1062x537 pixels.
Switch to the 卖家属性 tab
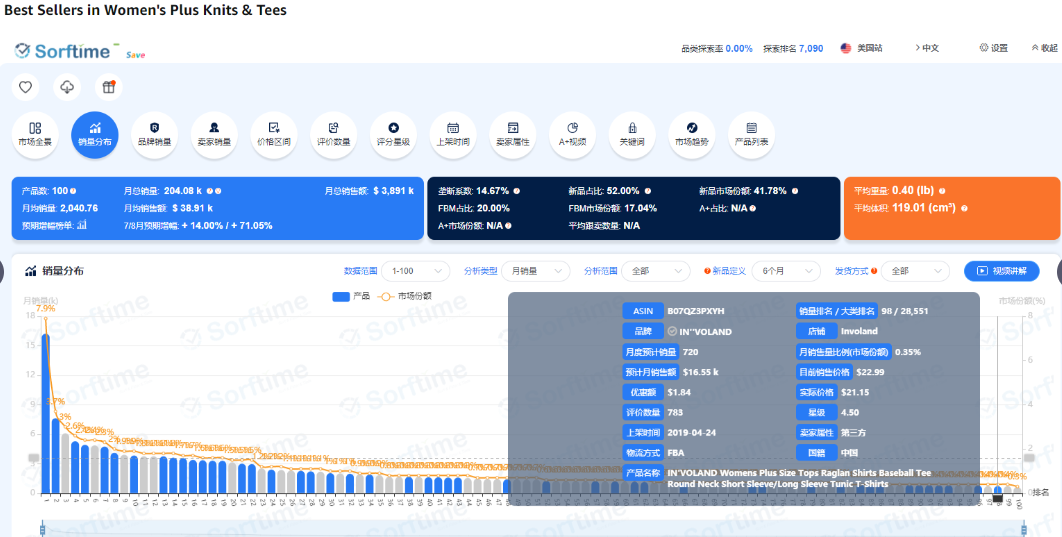click(513, 135)
